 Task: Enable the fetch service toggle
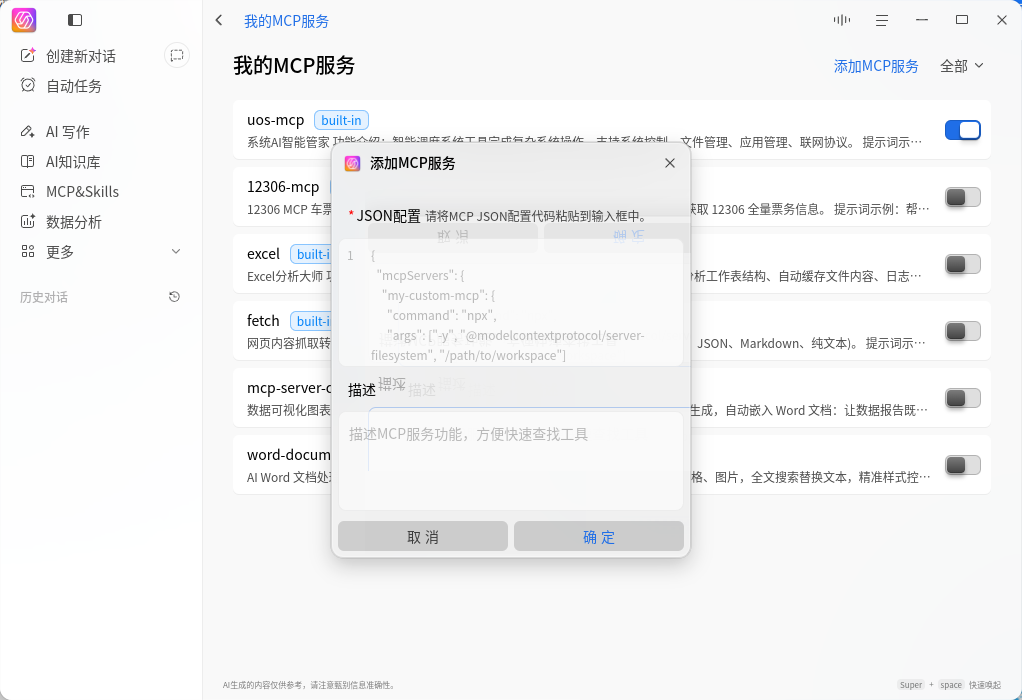point(963,331)
